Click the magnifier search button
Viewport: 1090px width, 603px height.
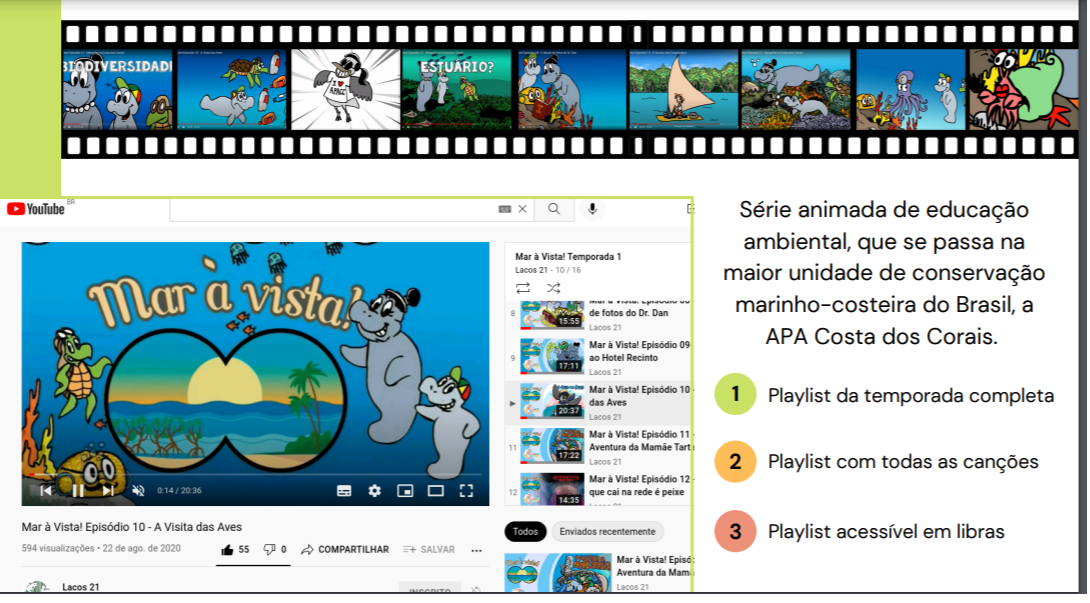pos(554,209)
